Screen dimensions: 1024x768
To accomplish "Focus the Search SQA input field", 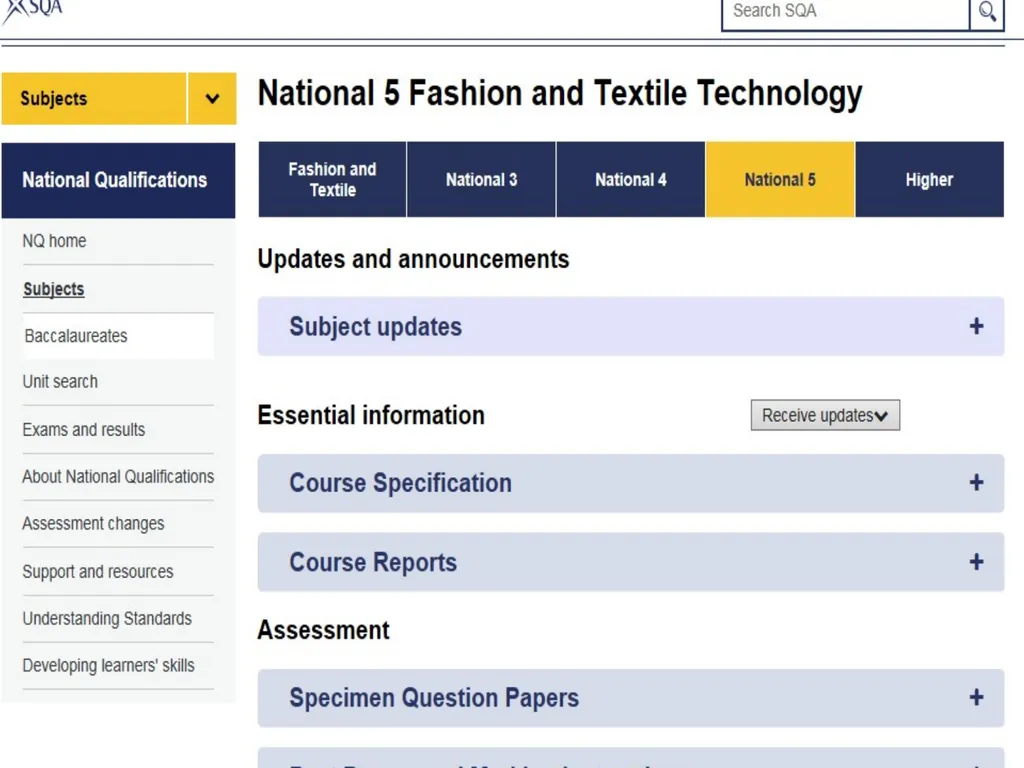I will pos(845,12).
